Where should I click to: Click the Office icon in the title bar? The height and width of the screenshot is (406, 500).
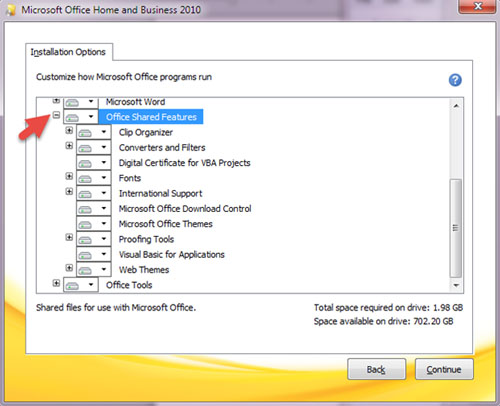[11, 10]
